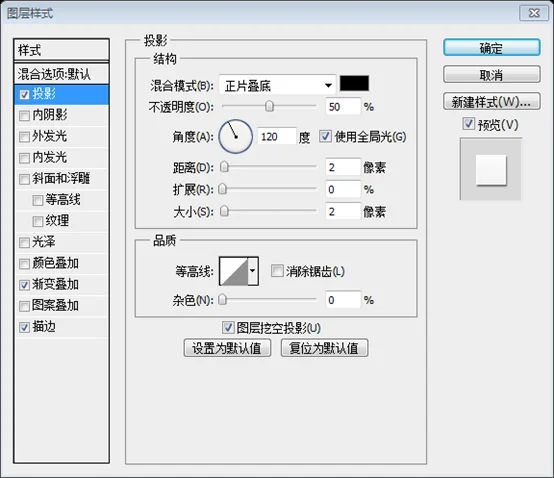Screen dimensions: 554x478
Task: Open the 正片叠底 blend mode dropdown
Action: tap(277, 85)
